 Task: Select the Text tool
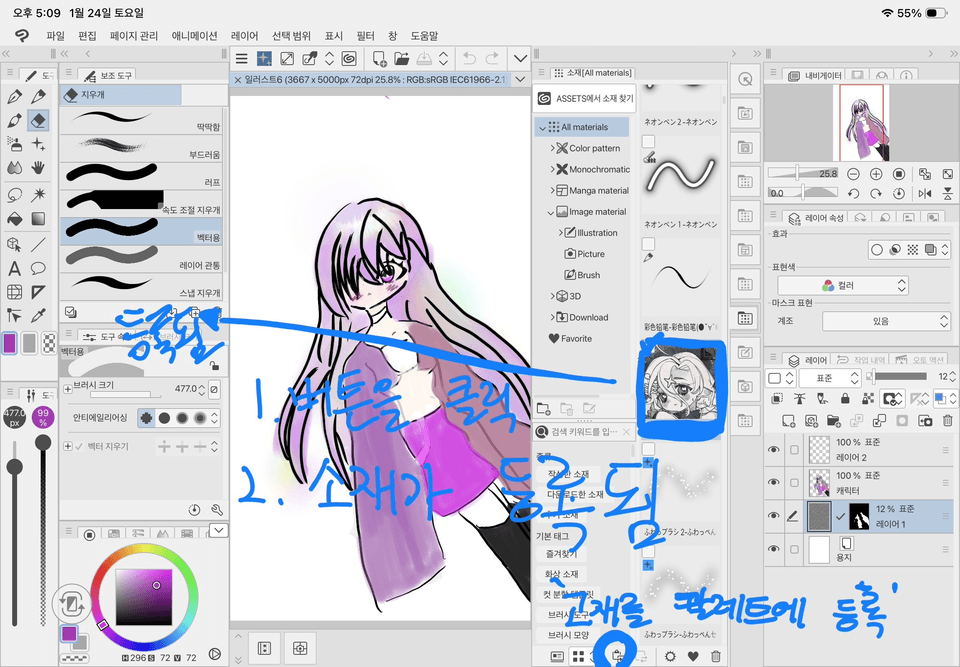pos(15,268)
